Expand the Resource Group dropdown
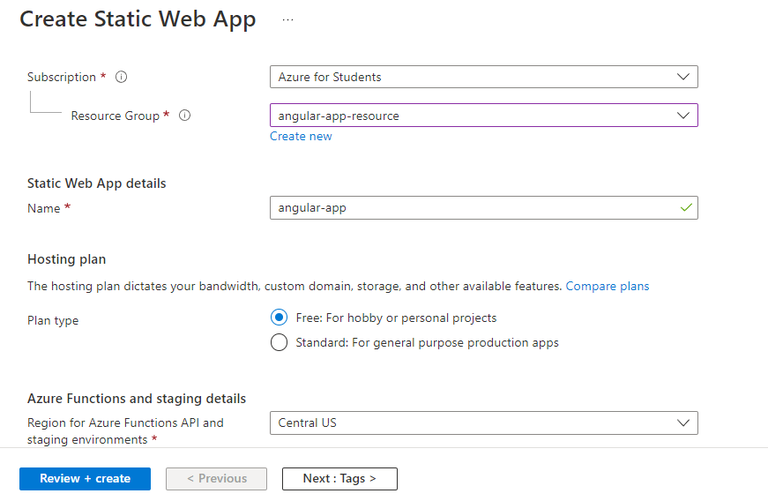The width and height of the screenshot is (768, 501). (483, 116)
